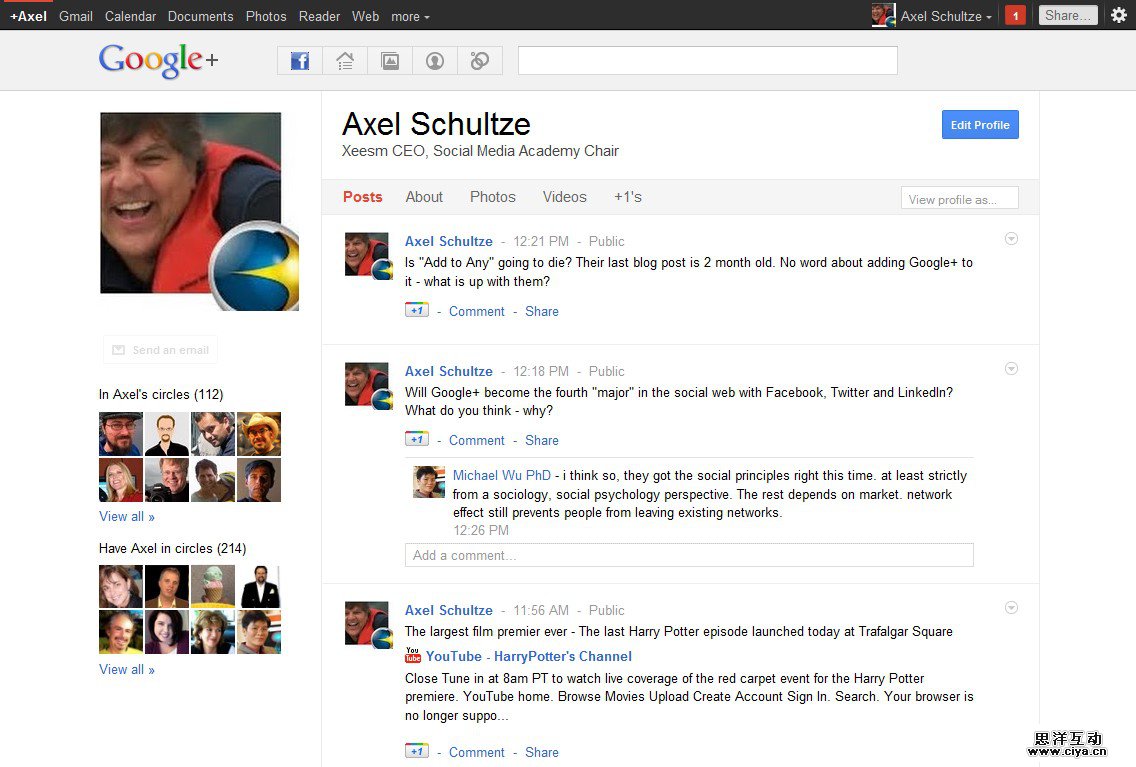Open Documents from the top bar
1136x767 pixels.
(x=201, y=16)
